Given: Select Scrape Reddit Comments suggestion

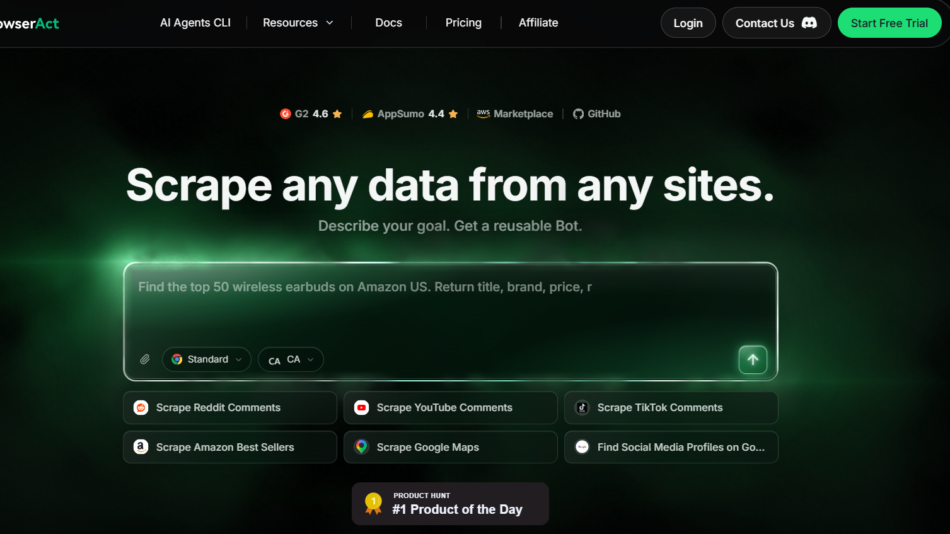Looking at the screenshot, I should pos(230,407).
